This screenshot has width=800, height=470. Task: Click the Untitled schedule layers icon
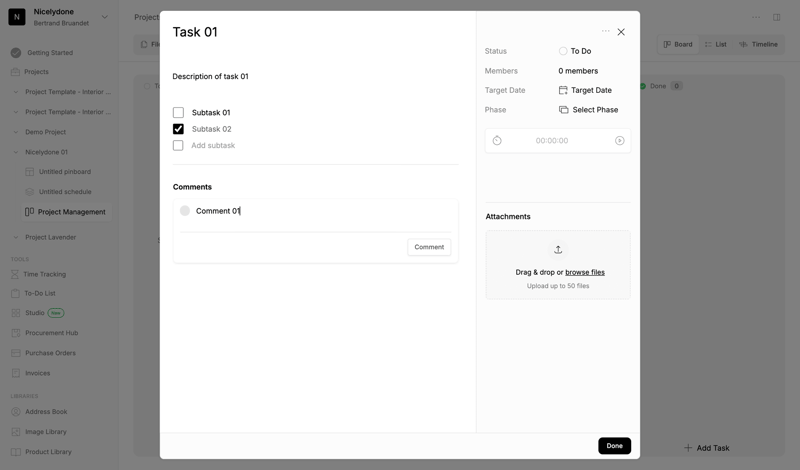30,192
